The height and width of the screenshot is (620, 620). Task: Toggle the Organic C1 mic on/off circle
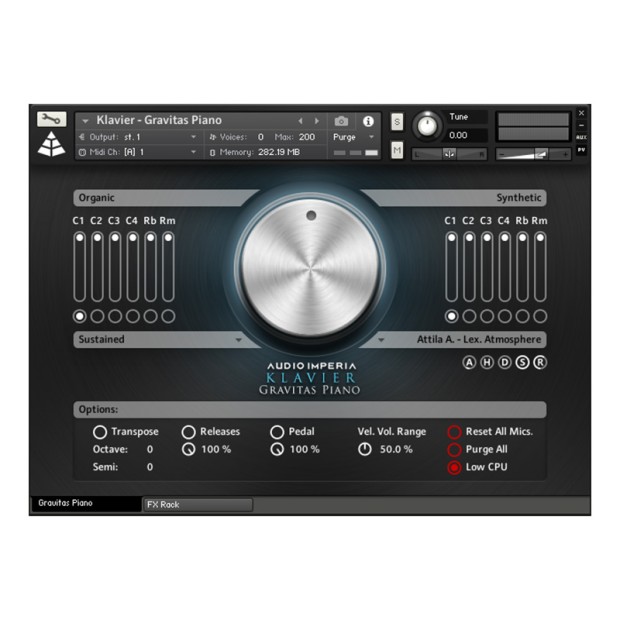(x=79, y=316)
